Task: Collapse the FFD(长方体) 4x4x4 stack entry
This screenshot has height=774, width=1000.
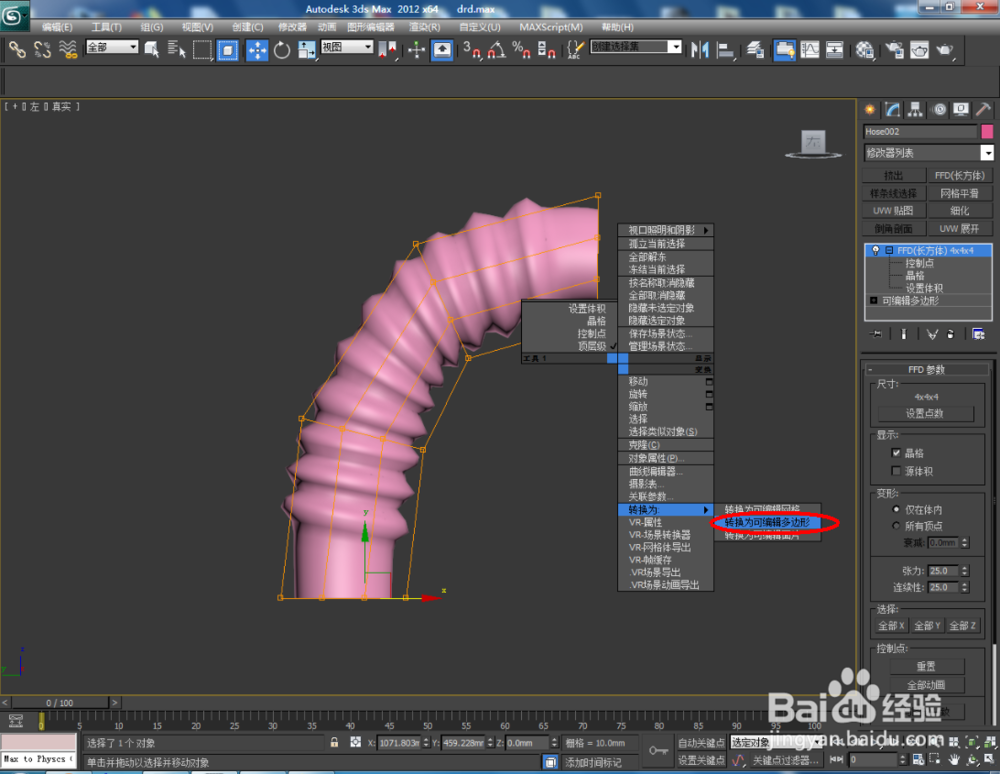Action: 888,251
